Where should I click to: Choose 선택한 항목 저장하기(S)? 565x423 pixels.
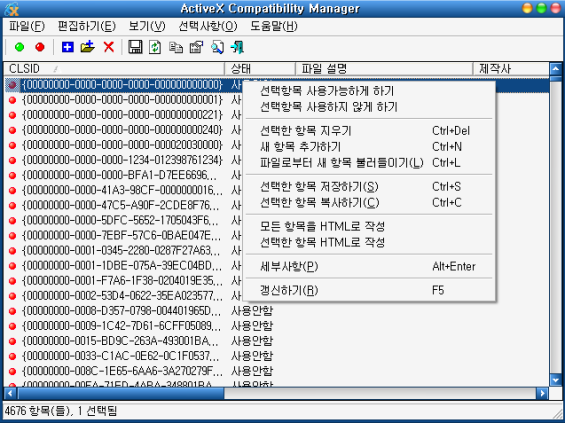tap(369, 187)
